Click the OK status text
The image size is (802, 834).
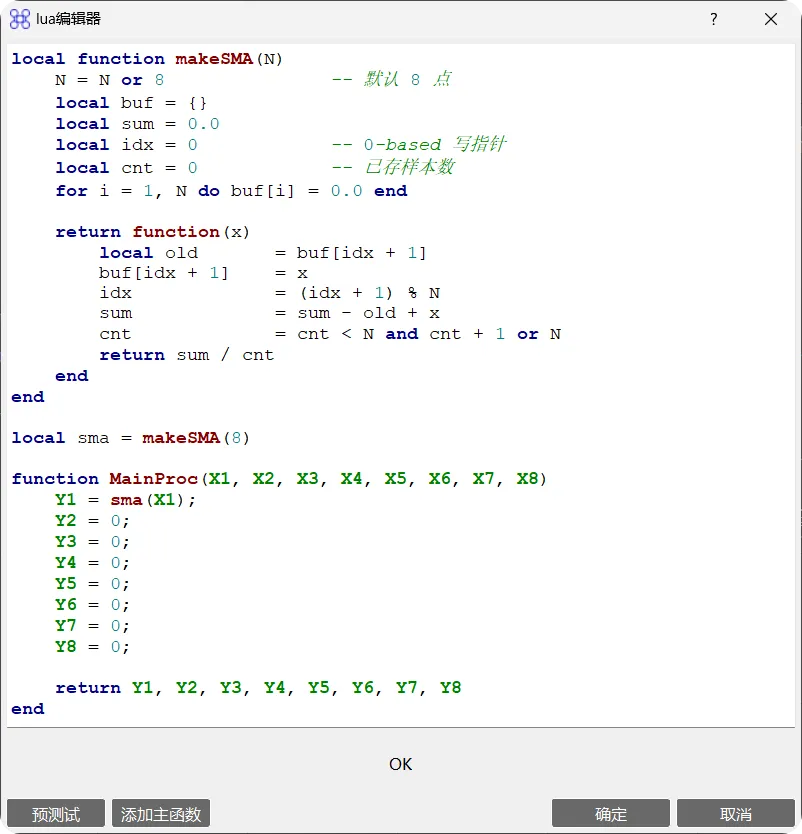[x=400, y=764]
